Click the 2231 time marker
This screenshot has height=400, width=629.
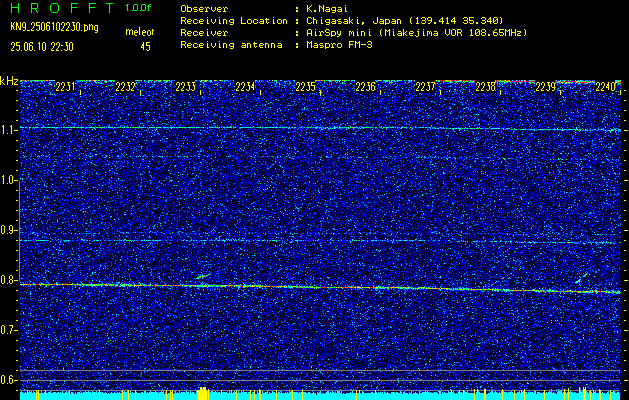(x=65, y=87)
